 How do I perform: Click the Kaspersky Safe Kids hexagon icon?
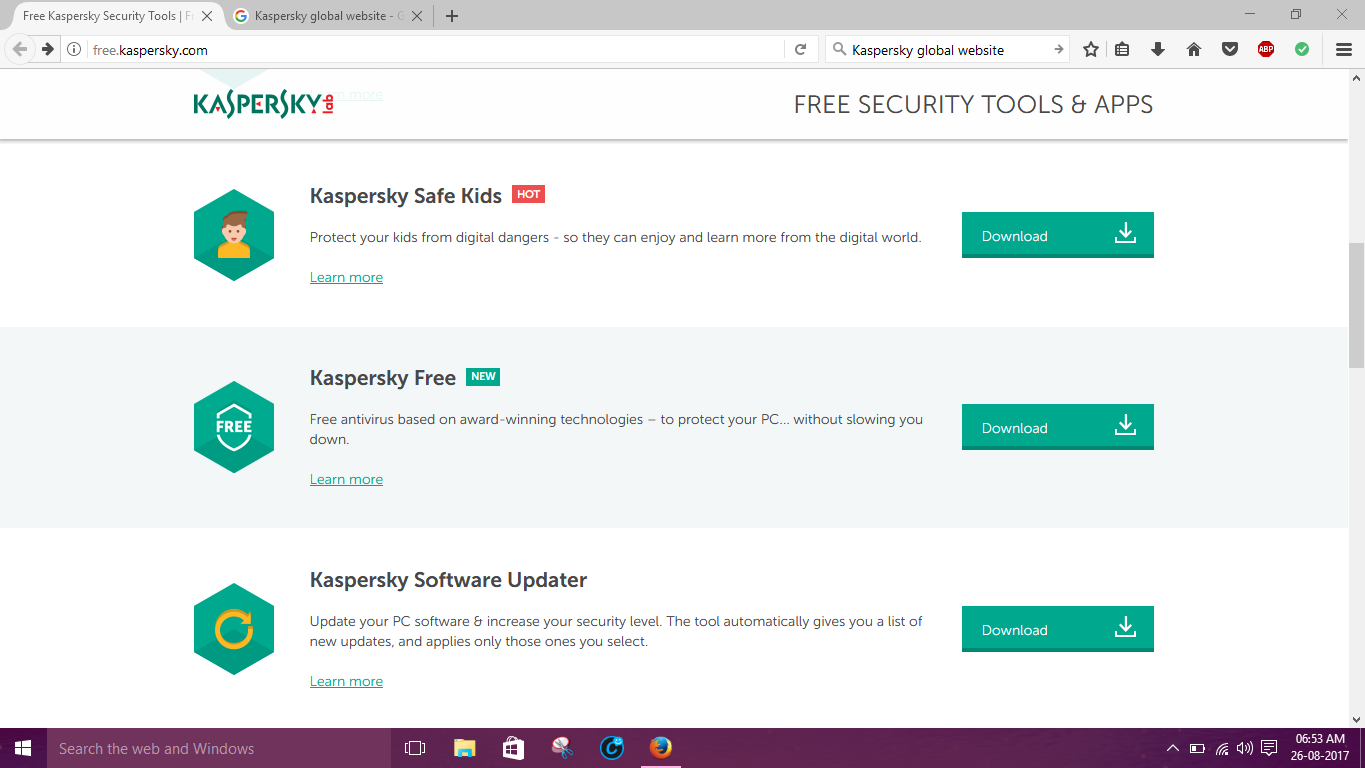[234, 235]
